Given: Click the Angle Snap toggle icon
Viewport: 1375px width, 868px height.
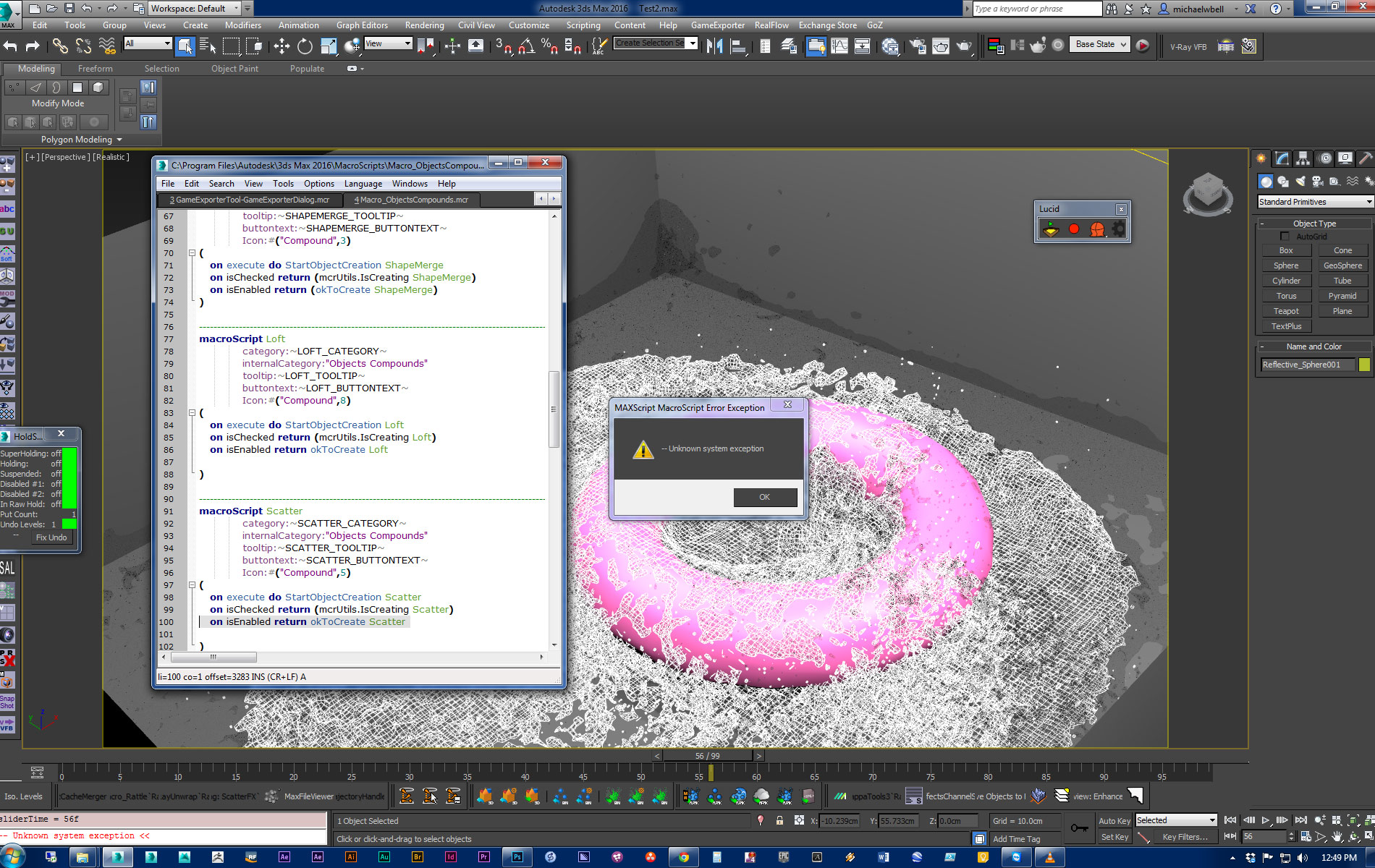Looking at the screenshot, I should click(526, 46).
